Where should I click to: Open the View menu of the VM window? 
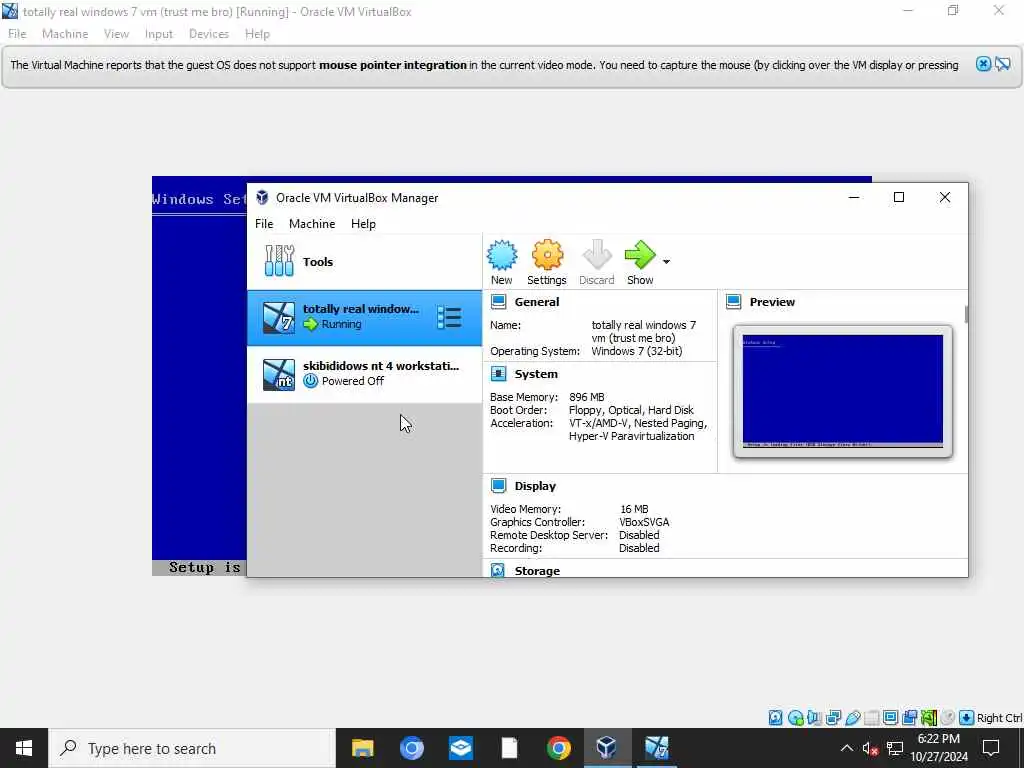click(x=116, y=34)
